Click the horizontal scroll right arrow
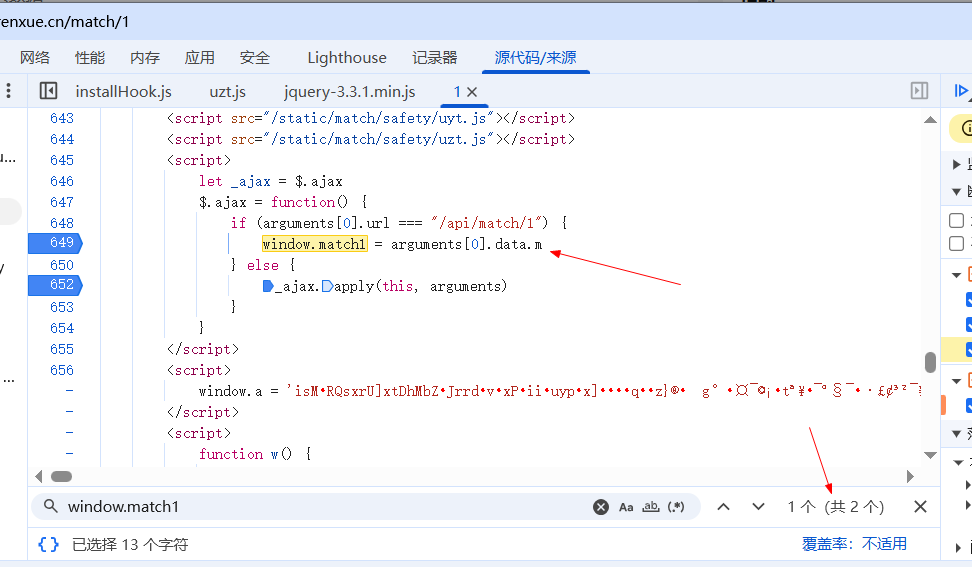Viewport: 972px width, 567px height. [910, 476]
